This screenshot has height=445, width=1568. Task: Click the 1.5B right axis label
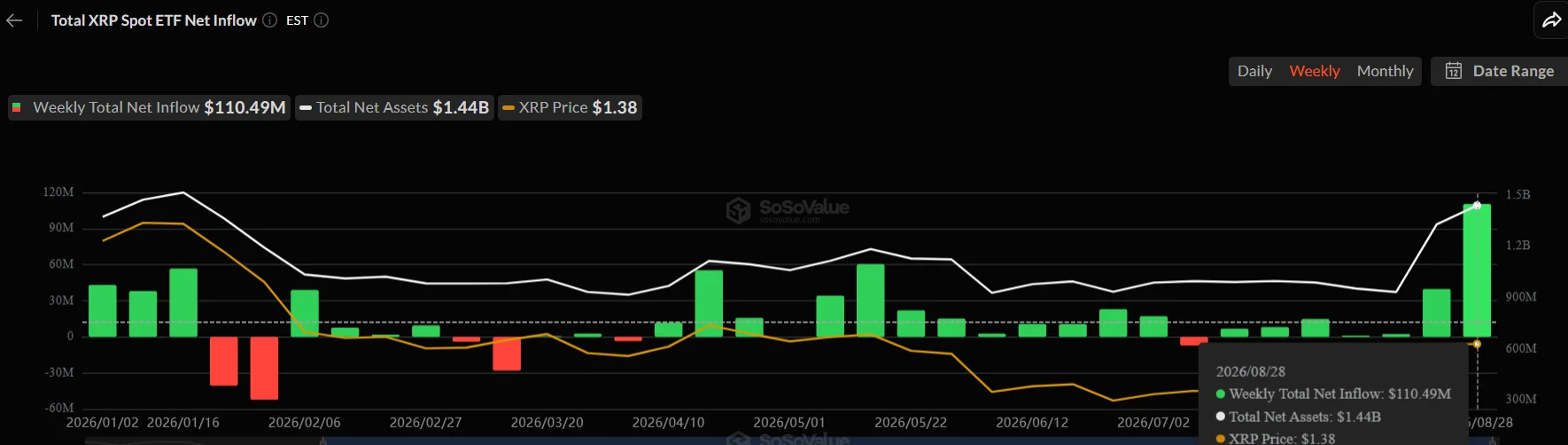coord(1518,194)
